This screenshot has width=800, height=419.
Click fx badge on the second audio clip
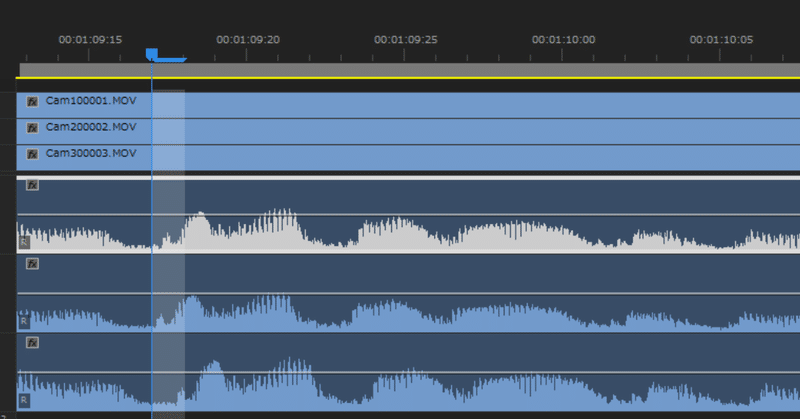point(32,264)
